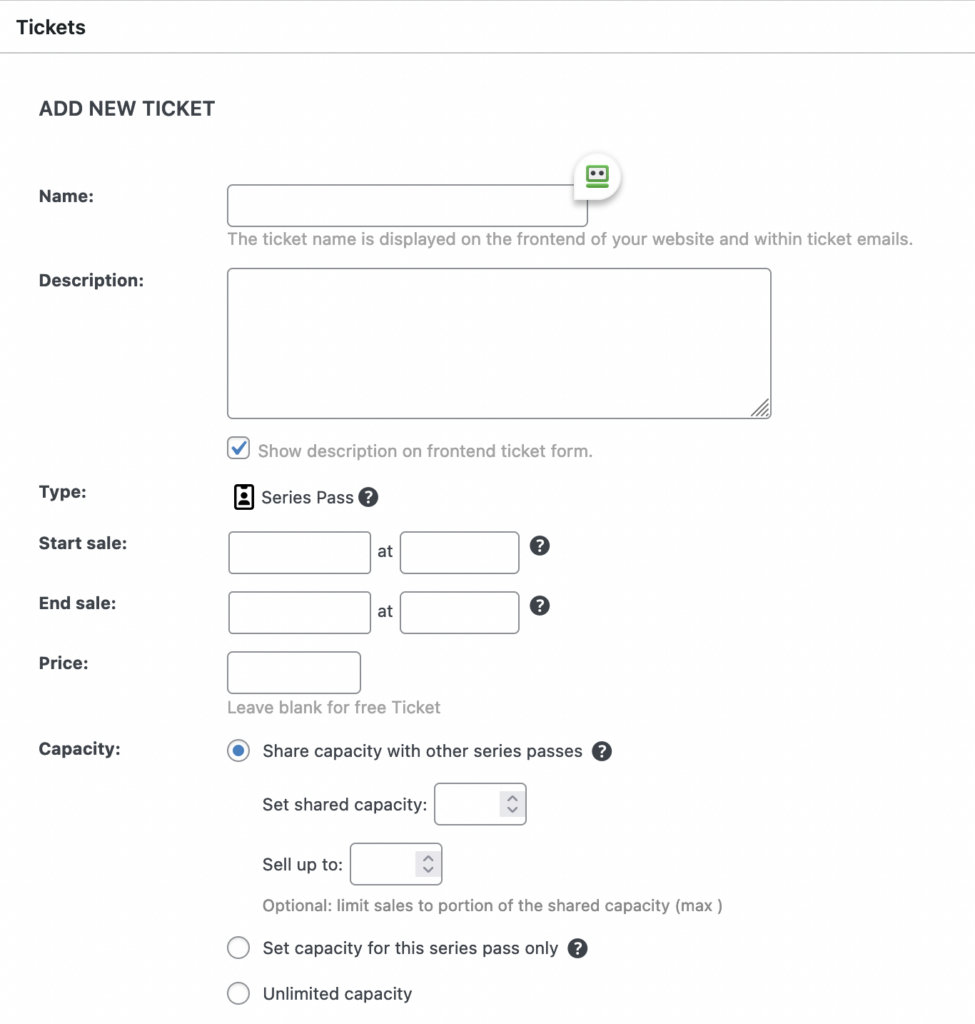This screenshot has width=975, height=1024.
Task: Focus the Description text area
Action: point(499,343)
